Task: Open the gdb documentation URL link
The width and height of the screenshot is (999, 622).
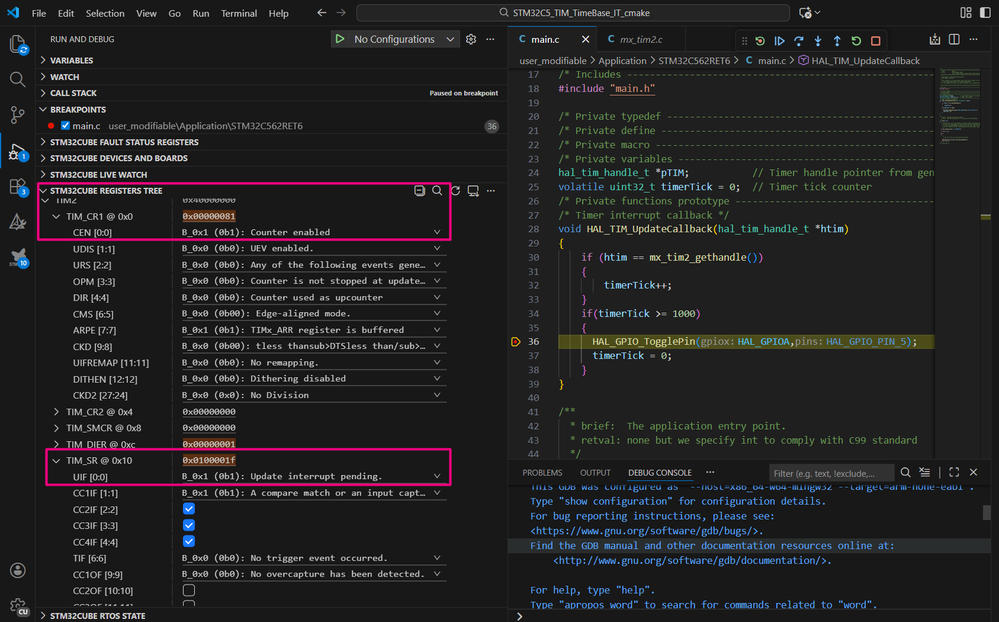Action: [692, 561]
